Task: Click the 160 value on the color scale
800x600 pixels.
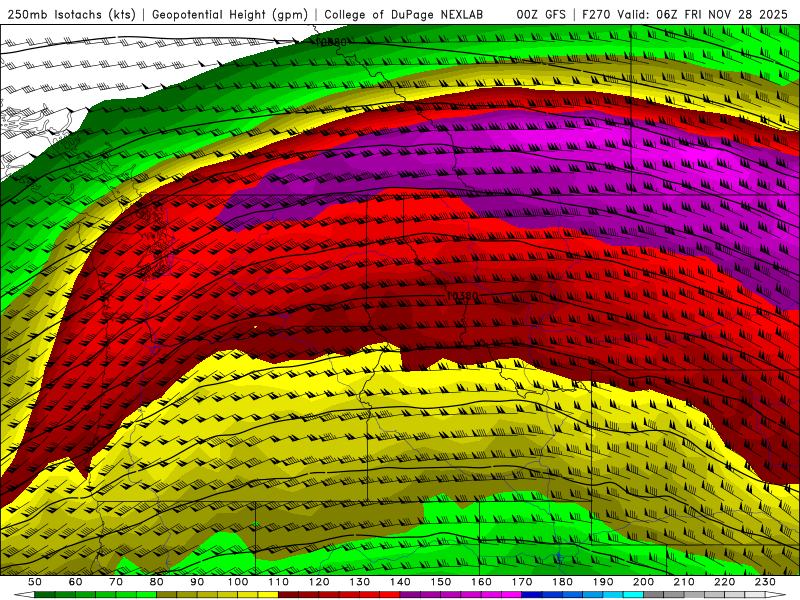Action: pyautogui.click(x=481, y=582)
